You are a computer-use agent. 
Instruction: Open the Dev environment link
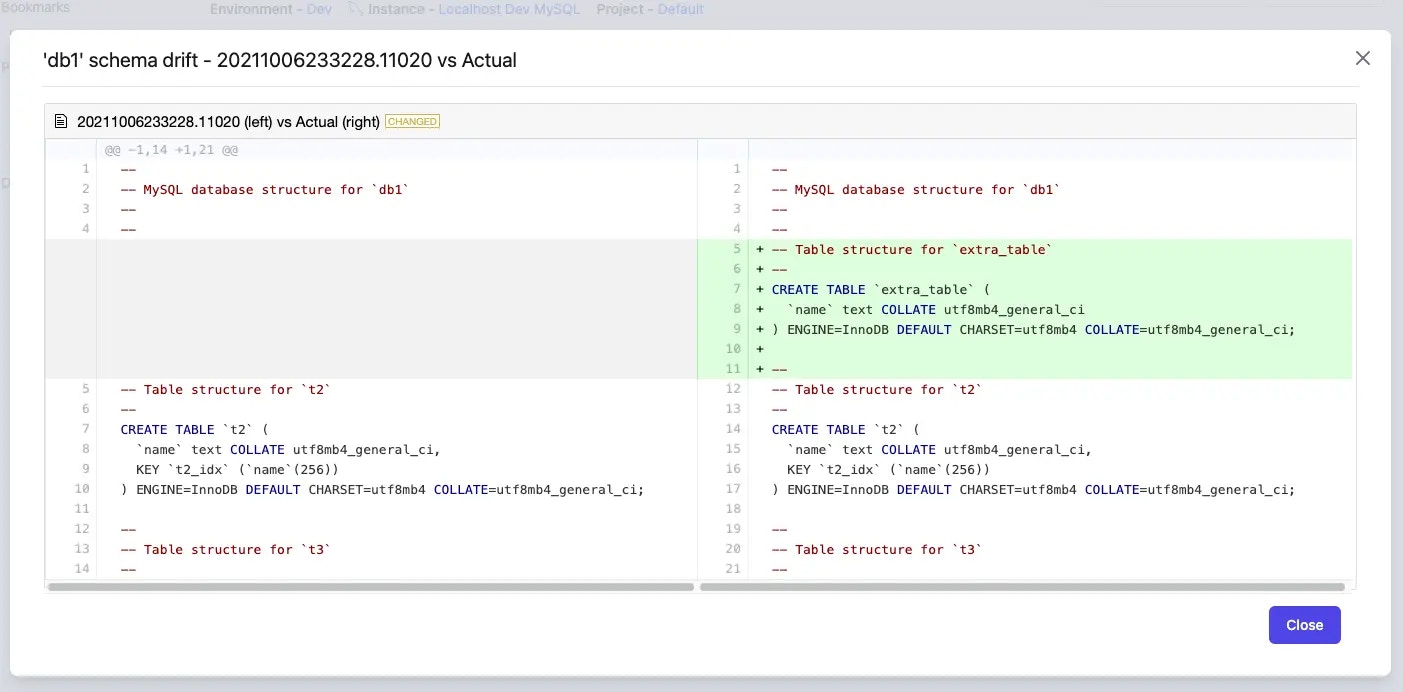[319, 9]
